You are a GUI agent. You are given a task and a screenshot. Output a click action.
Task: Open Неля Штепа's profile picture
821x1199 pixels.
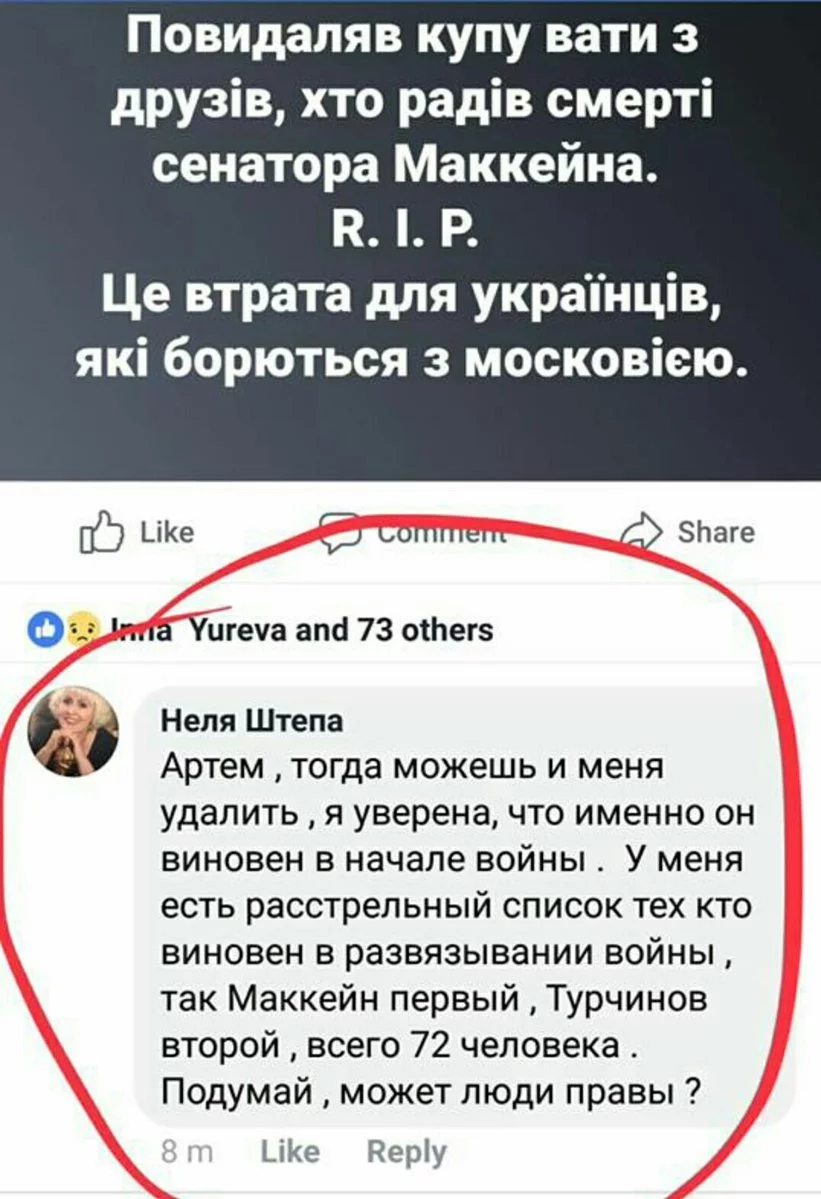(x=73, y=730)
